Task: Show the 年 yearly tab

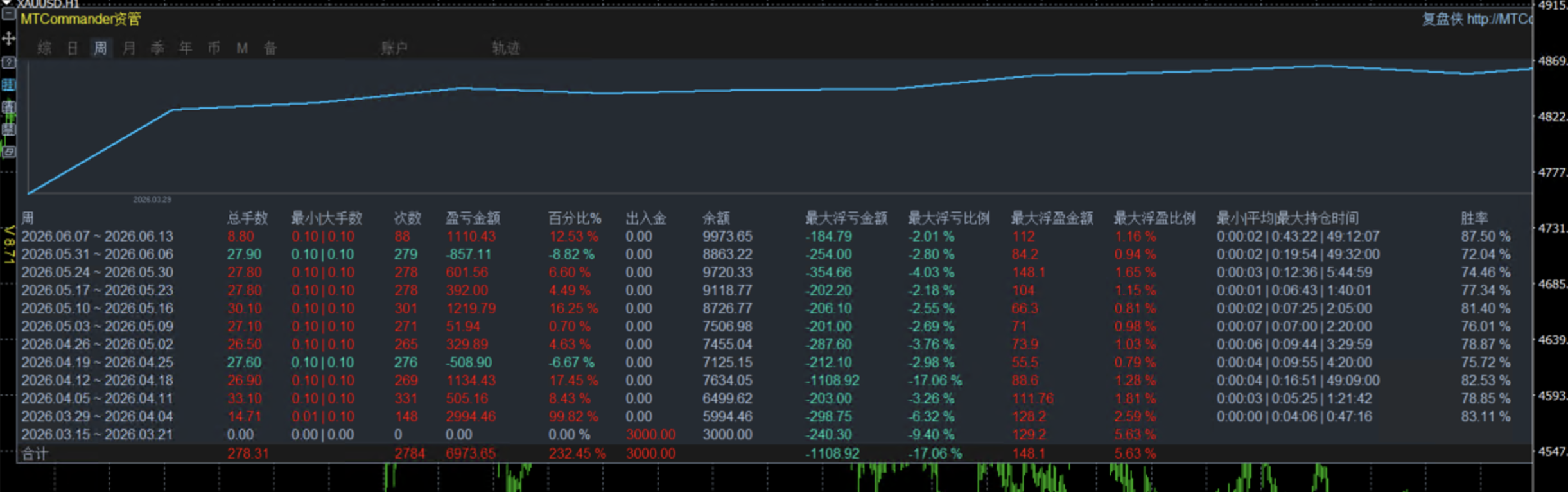Action: (186, 48)
